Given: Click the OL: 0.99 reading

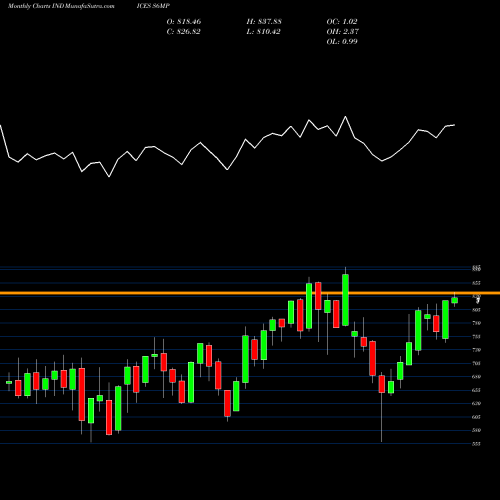Looking at the screenshot, I should 342,42.
